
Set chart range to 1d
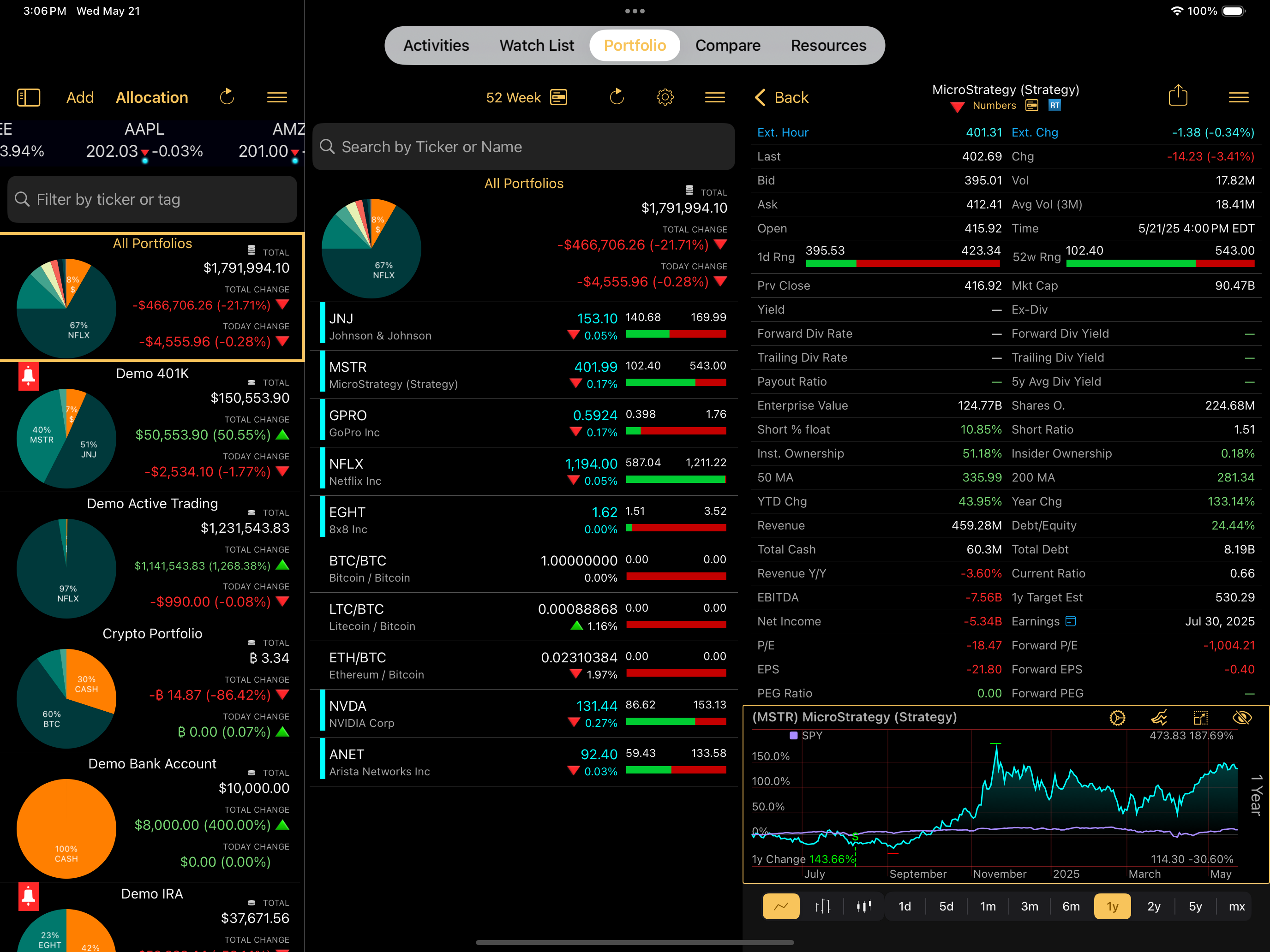click(905, 907)
